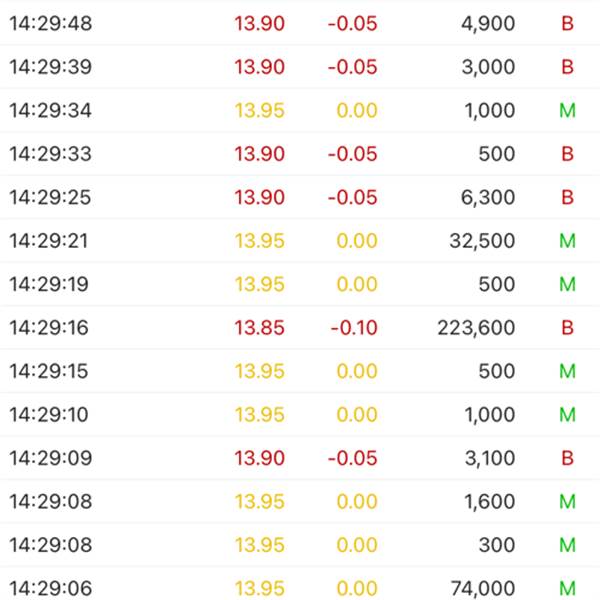Click the -0.10 price change value

(x=354, y=328)
